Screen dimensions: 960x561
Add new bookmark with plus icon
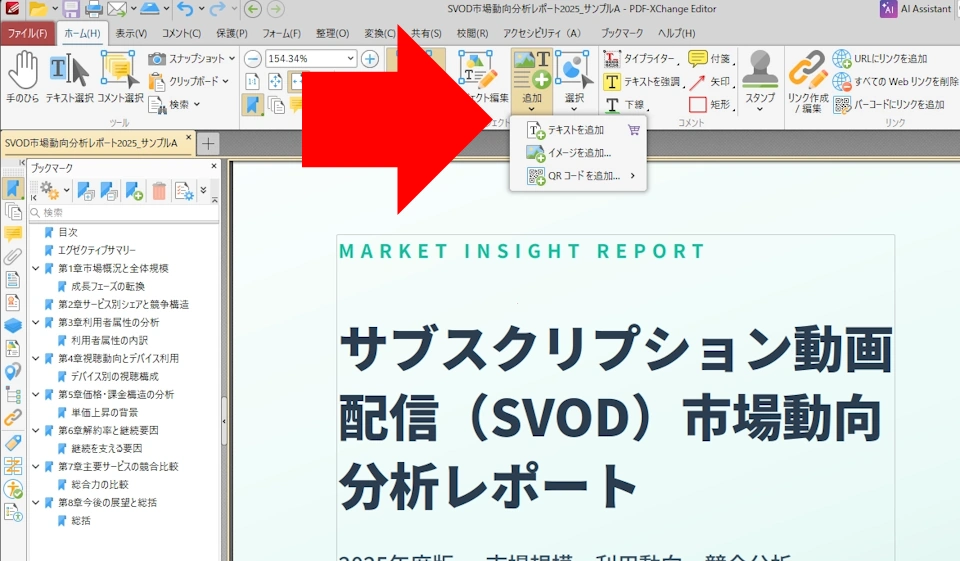134,192
